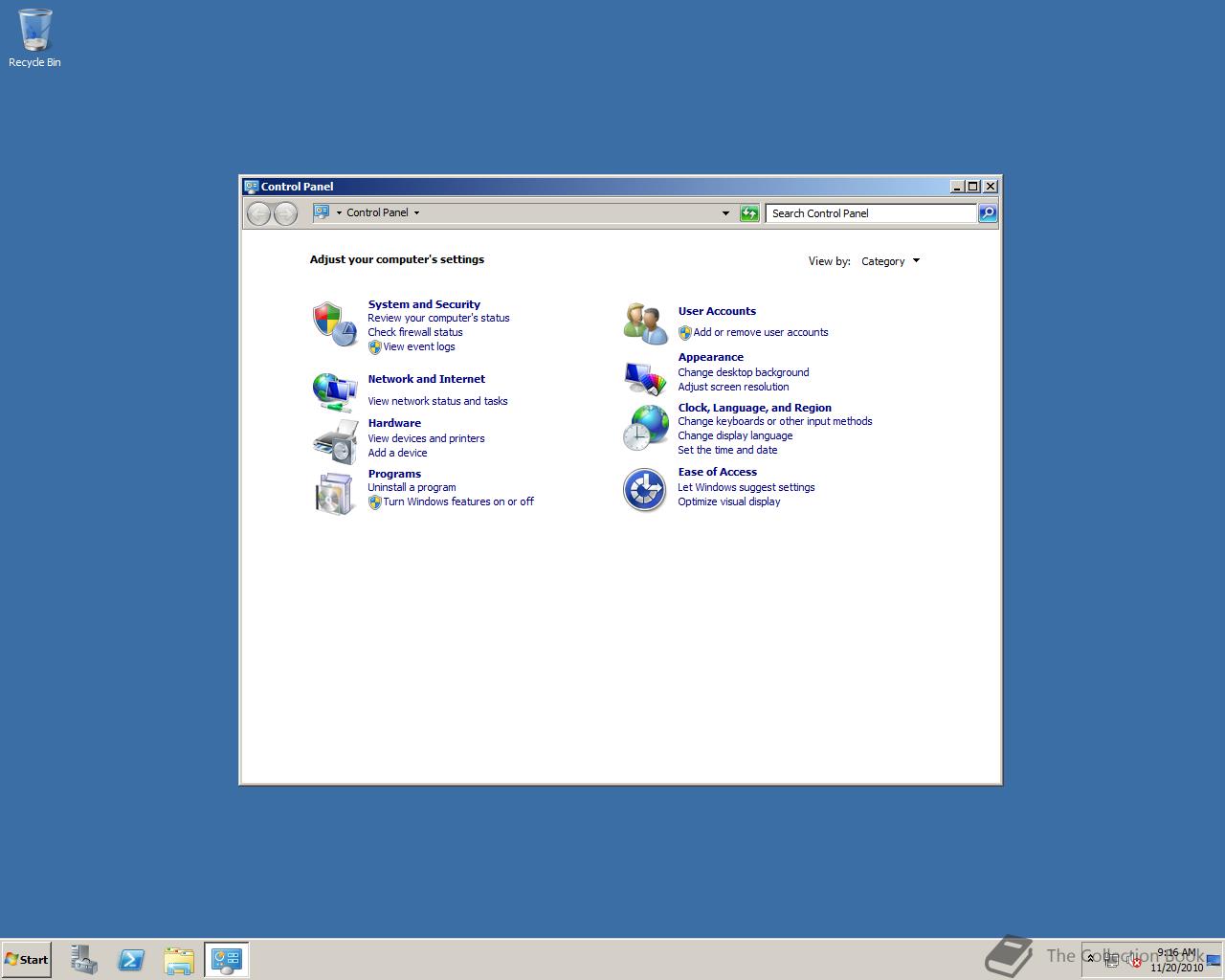
Task: Open the User Accounts heading
Action: tap(717, 311)
